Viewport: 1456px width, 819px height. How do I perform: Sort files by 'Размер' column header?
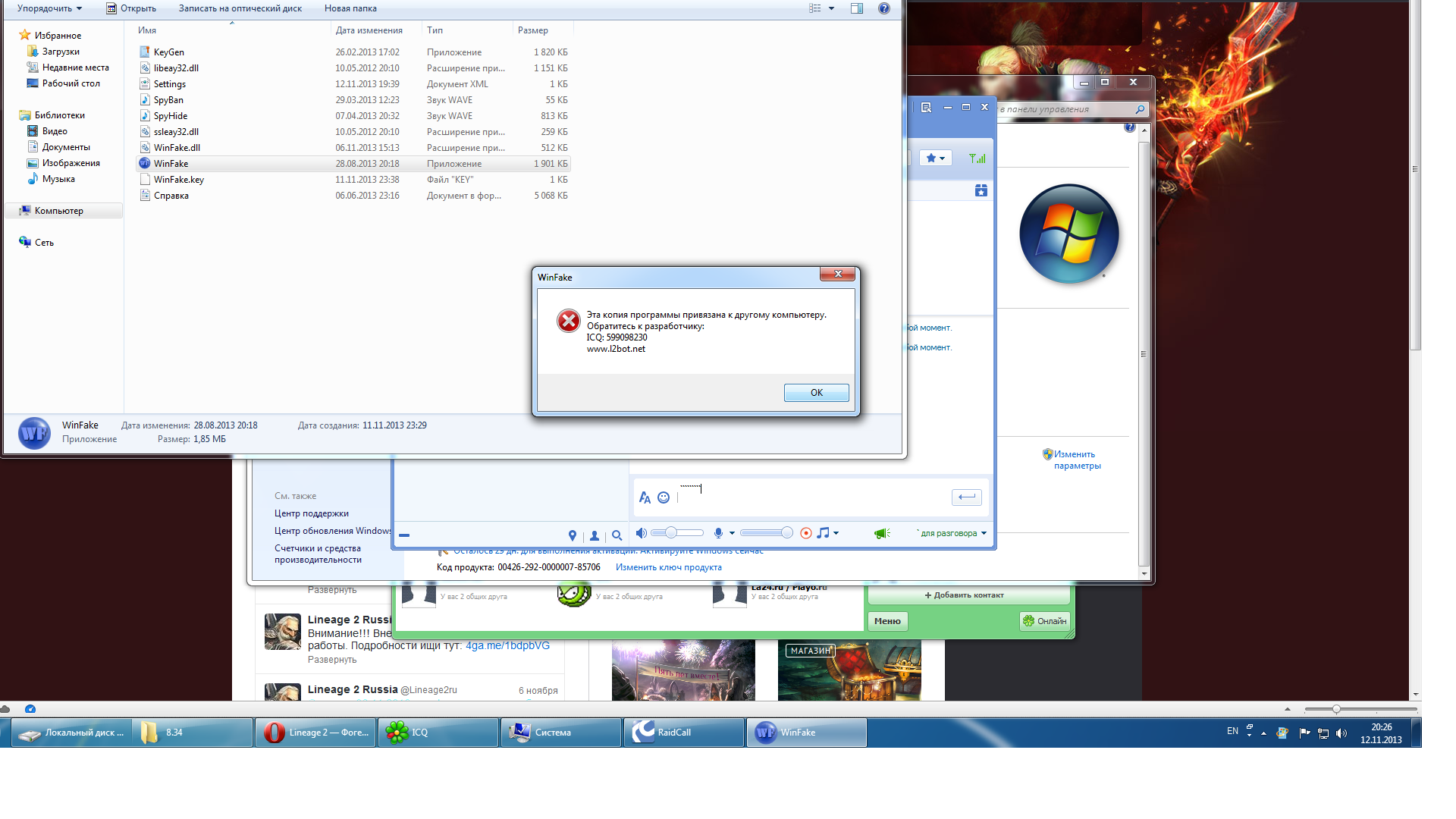(x=543, y=30)
